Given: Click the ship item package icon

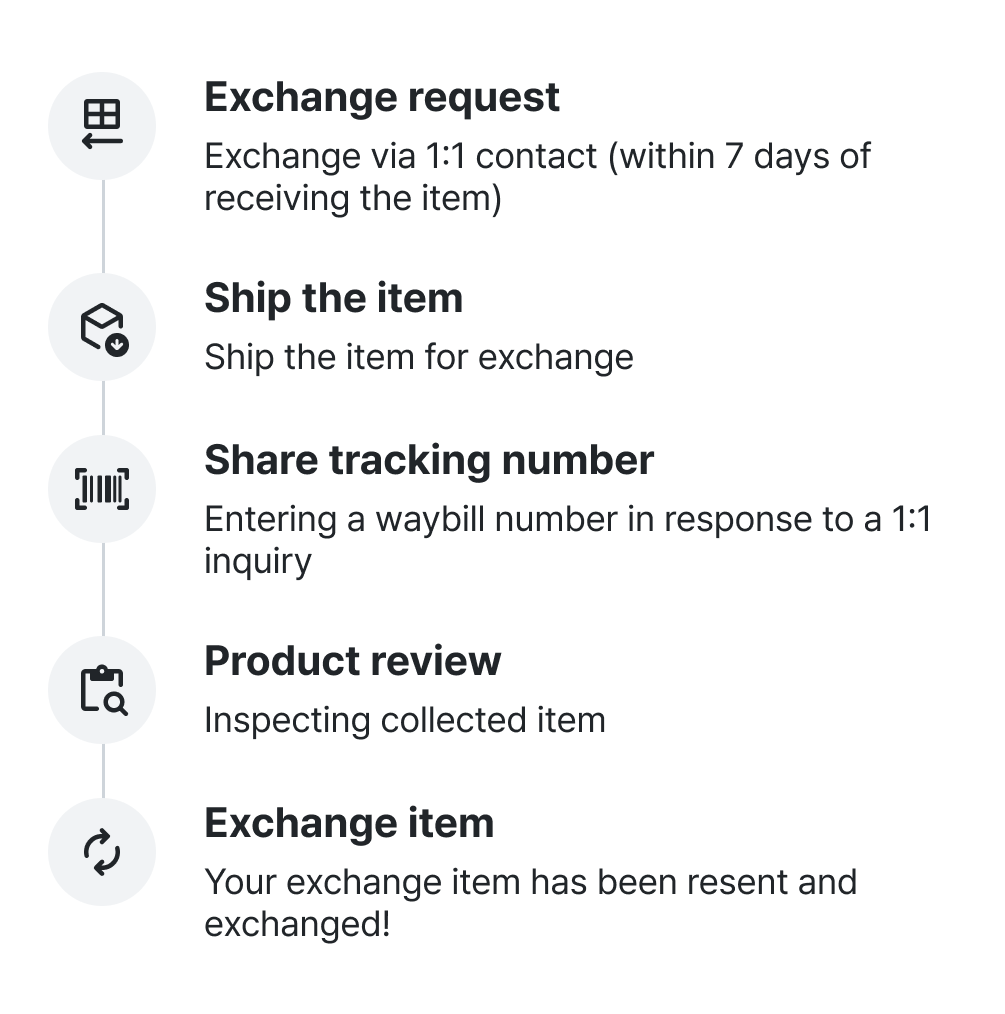Looking at the screenshot, I should [x=102, y=327].
